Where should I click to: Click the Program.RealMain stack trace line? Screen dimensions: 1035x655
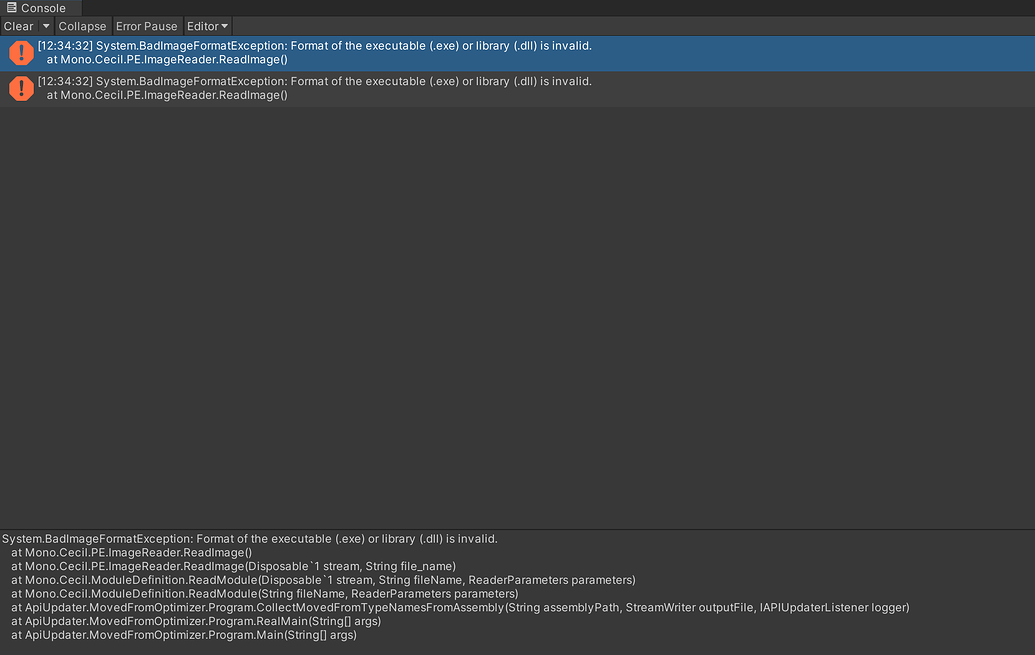click(x=196, y=621)
